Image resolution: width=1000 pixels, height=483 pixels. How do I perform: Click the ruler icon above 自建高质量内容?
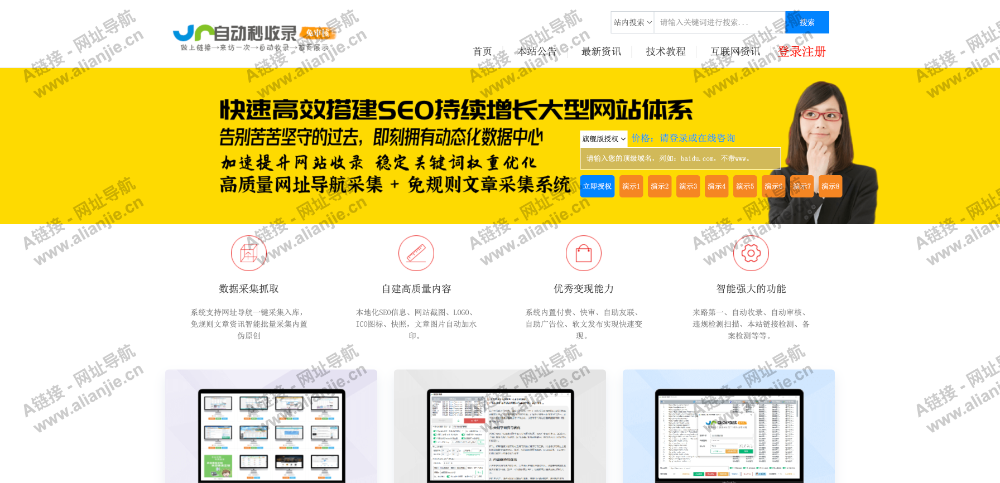click(x=416, y=253)
